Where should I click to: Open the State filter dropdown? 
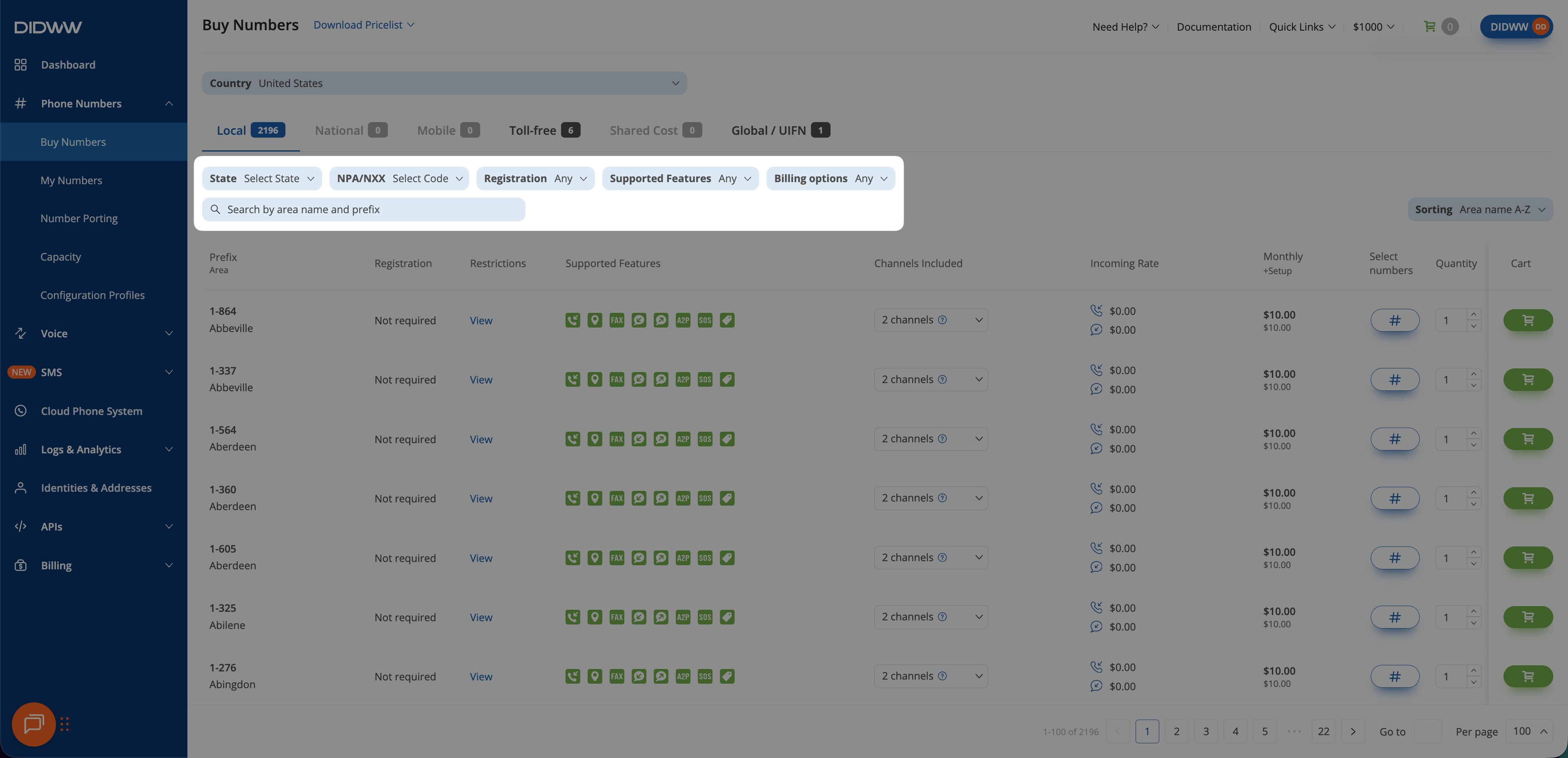(262, 178)
